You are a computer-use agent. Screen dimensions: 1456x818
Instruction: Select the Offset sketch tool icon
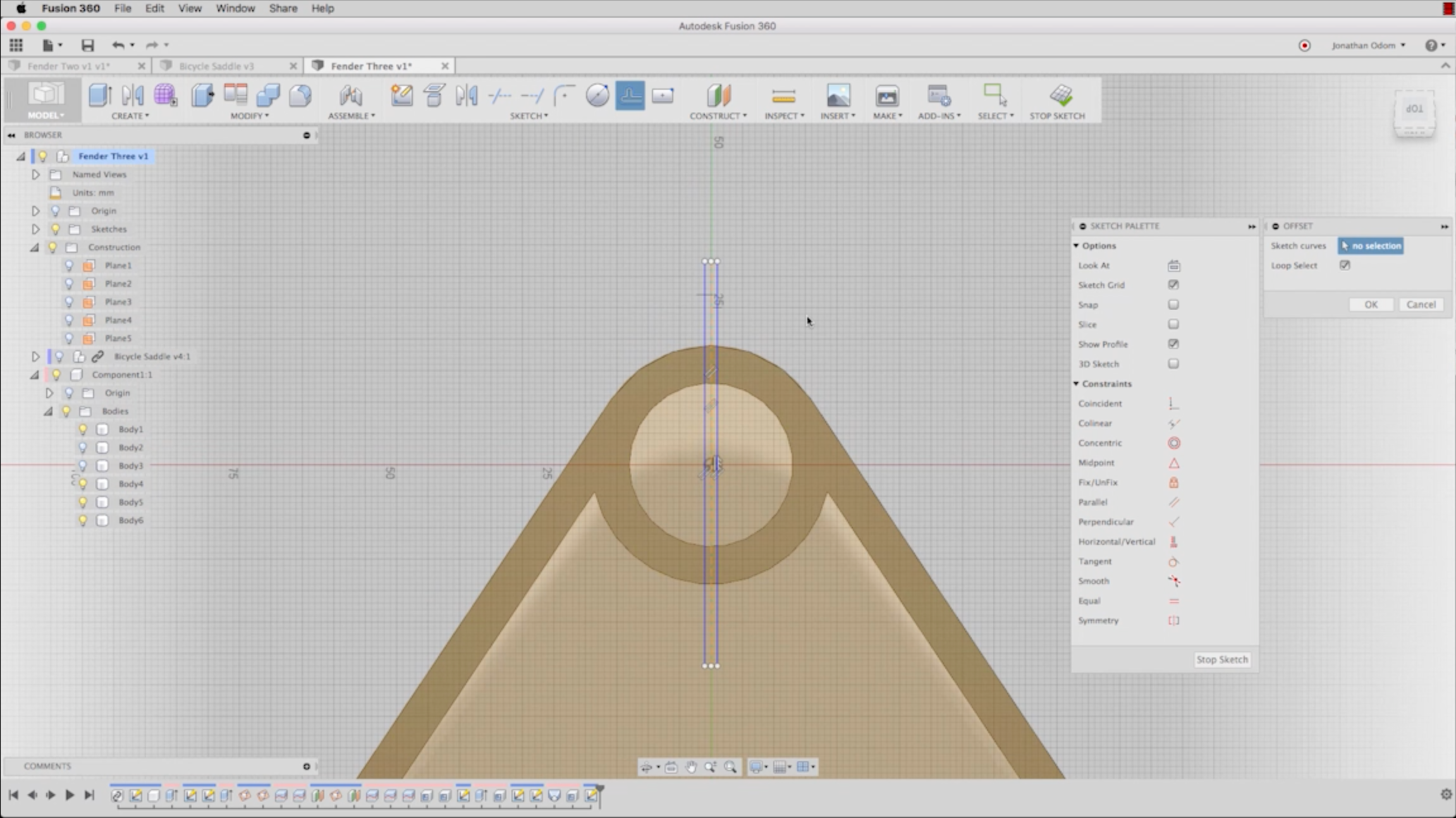coord(630,95)
